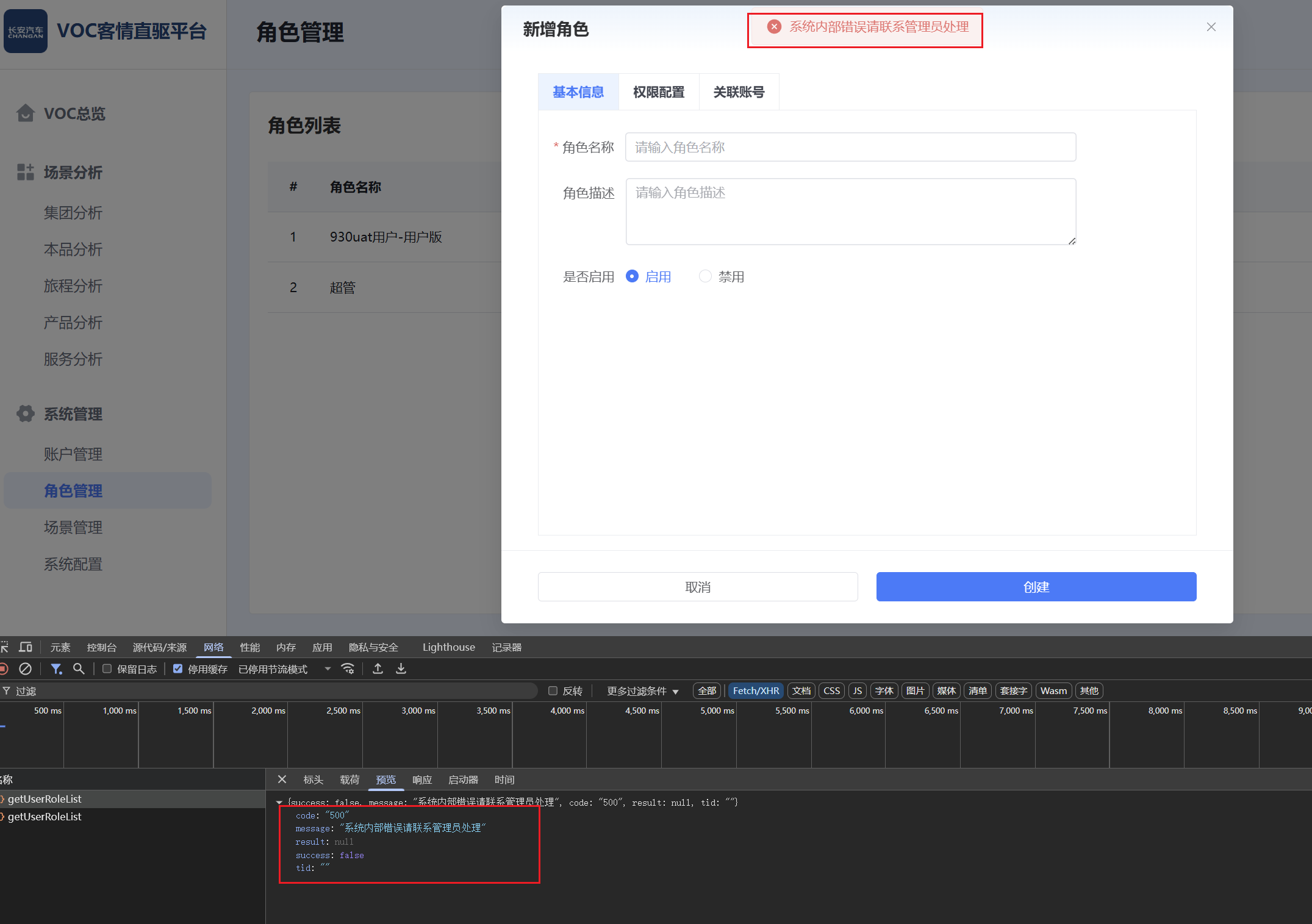Toggle device toolbar icon in DevTools
The height and width of the screenshot is (924, 1312).
(26, 647)
